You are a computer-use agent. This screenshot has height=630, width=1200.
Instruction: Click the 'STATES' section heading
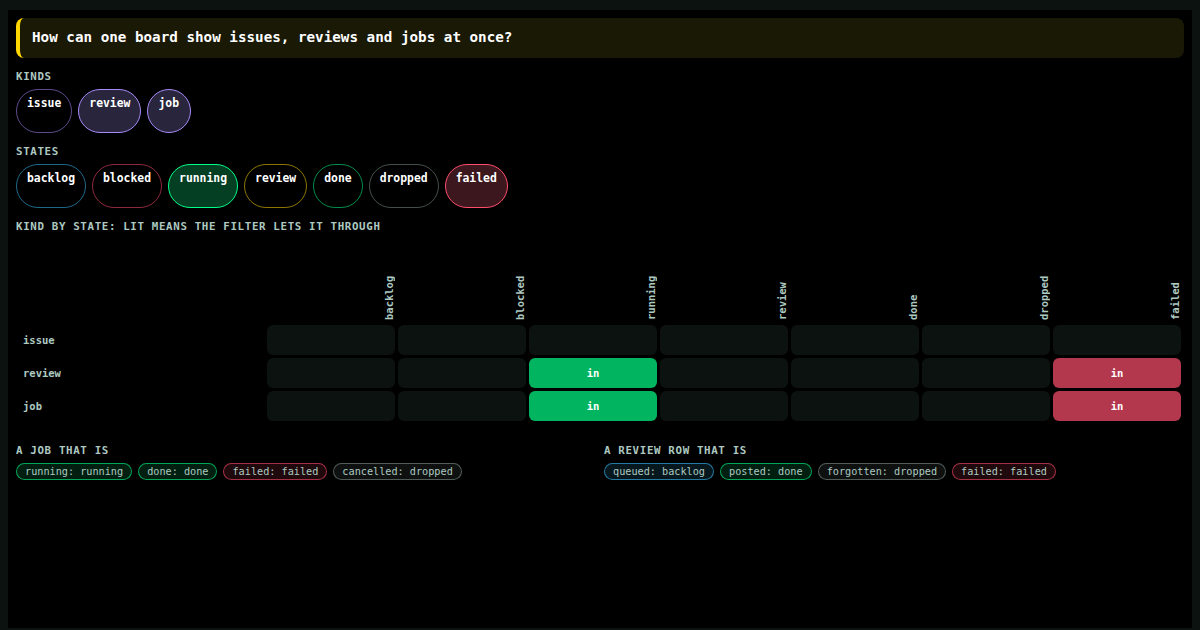tap(37, 151)
